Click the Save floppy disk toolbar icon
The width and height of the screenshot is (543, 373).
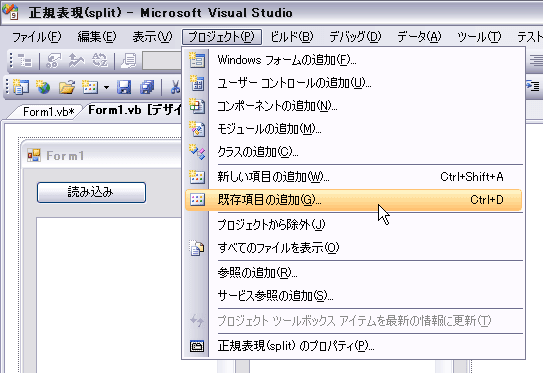[x=124, y=87]
